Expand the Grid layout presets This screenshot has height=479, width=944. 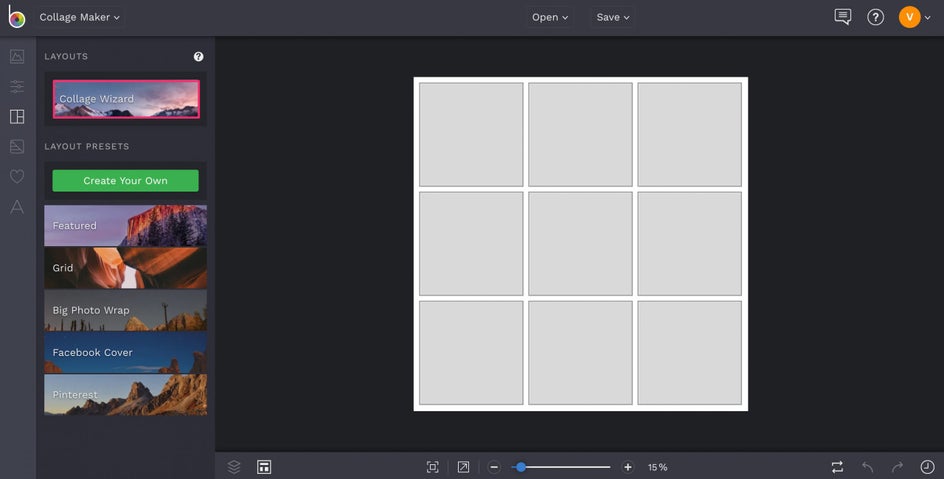(125, 268)
